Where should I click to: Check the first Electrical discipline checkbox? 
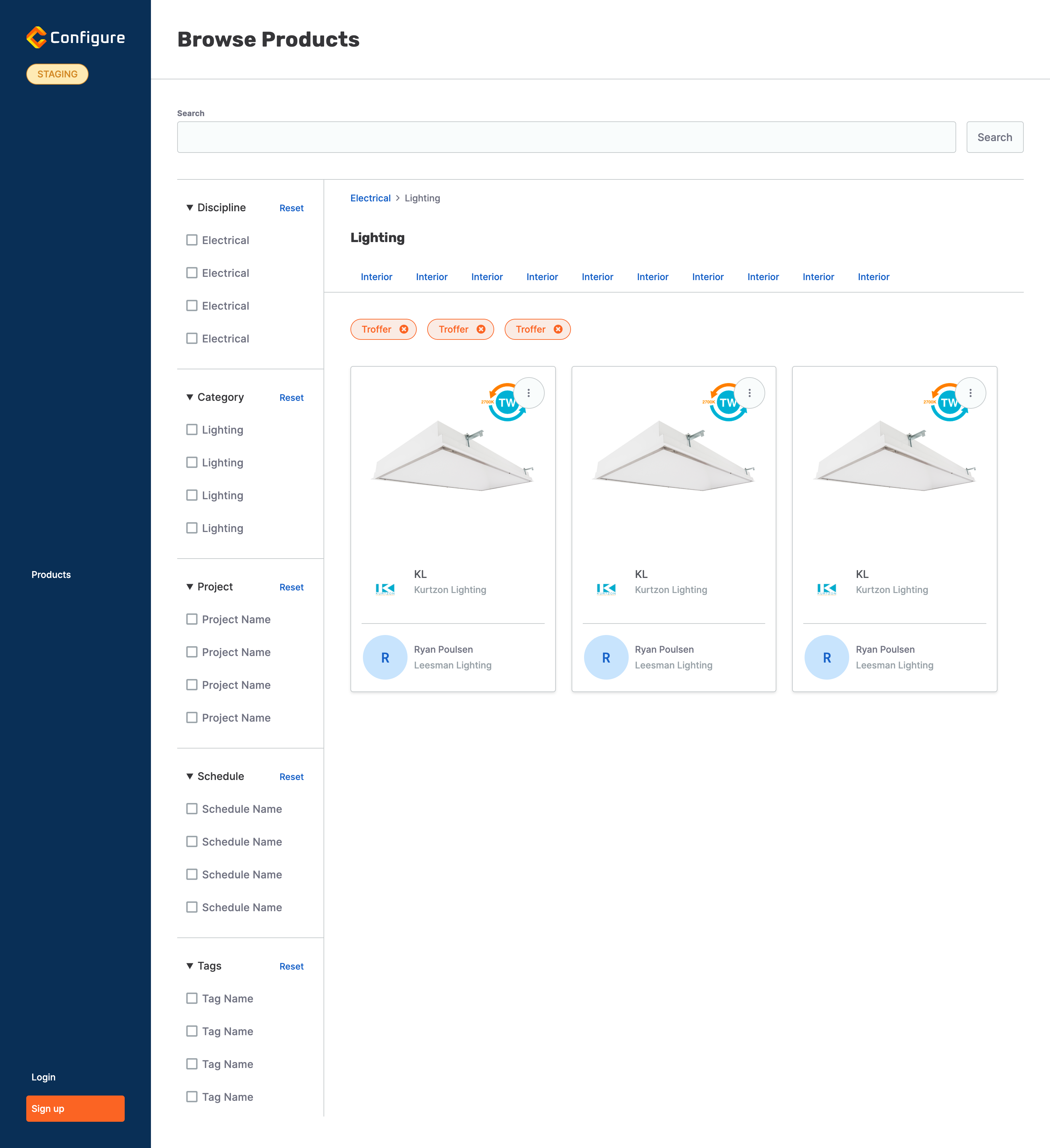[192, 240]
